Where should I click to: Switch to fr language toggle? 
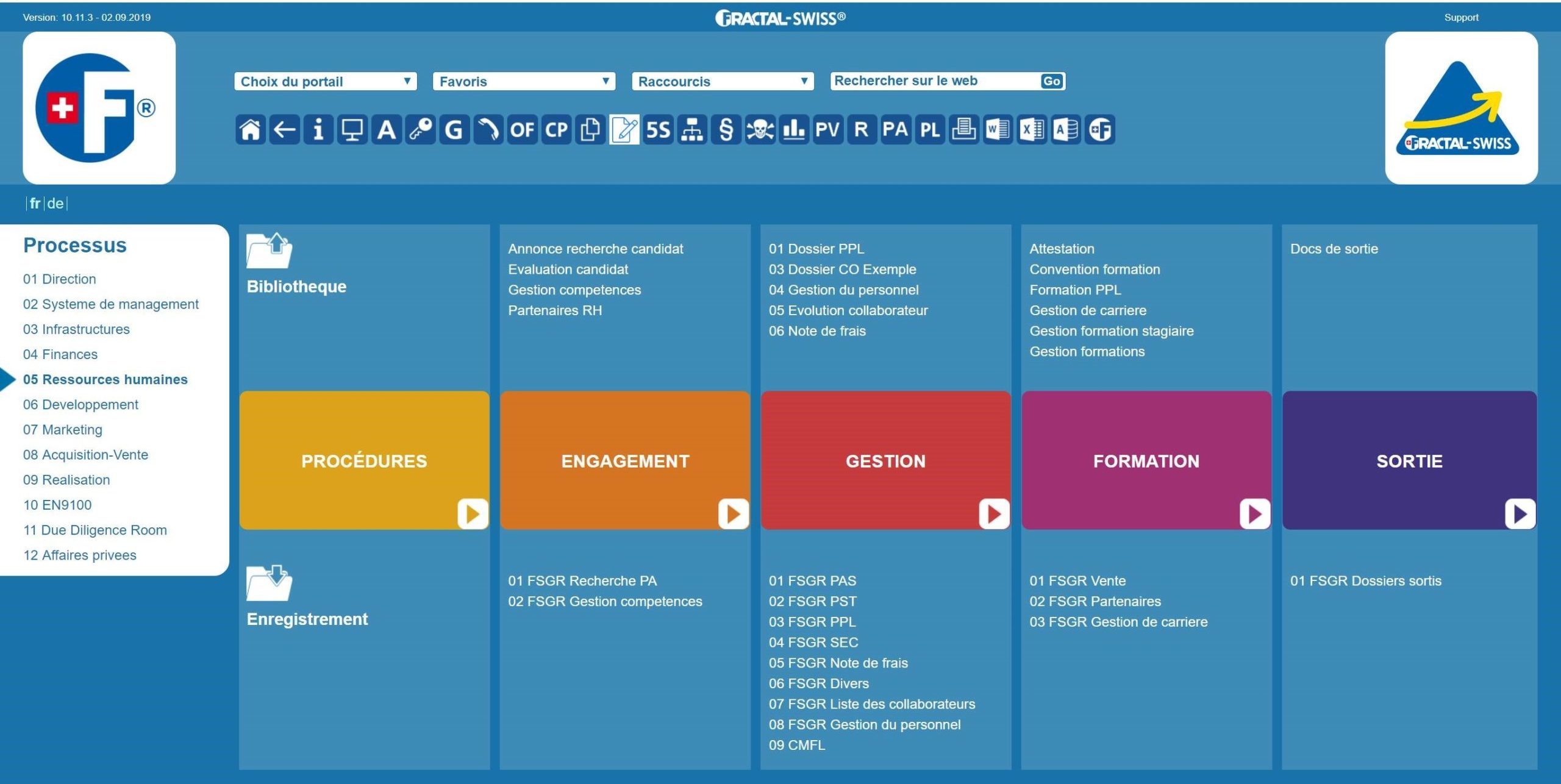click(x=34, y=203)
